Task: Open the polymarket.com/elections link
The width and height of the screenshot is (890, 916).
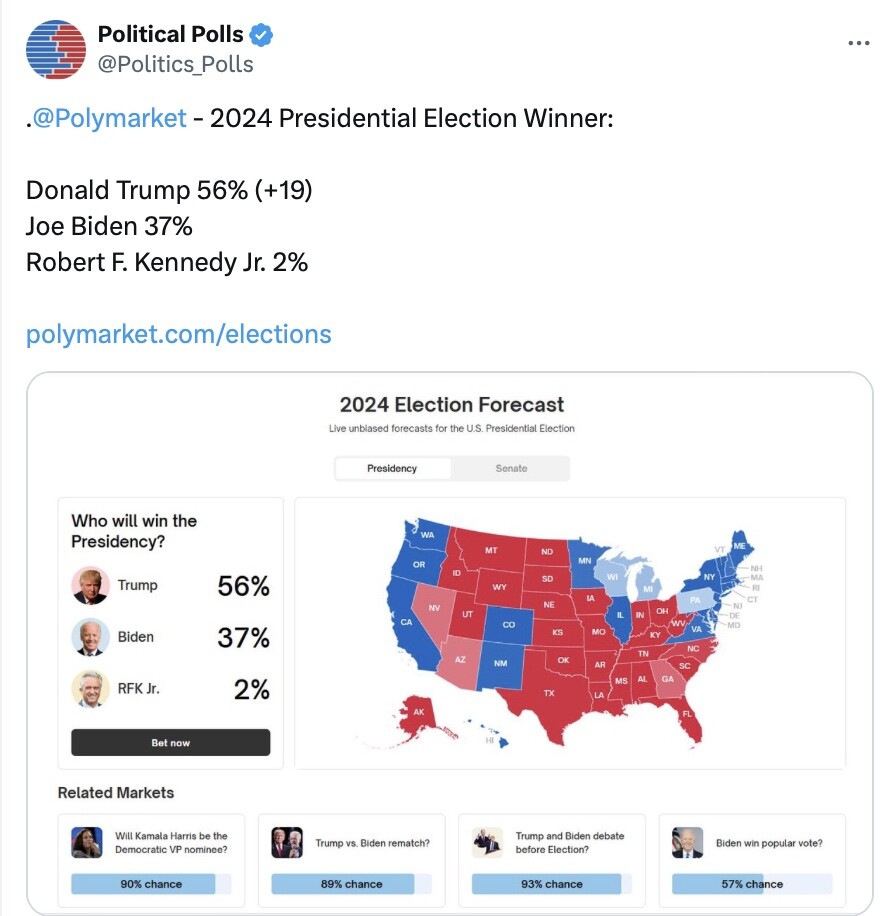Action: 179,334
